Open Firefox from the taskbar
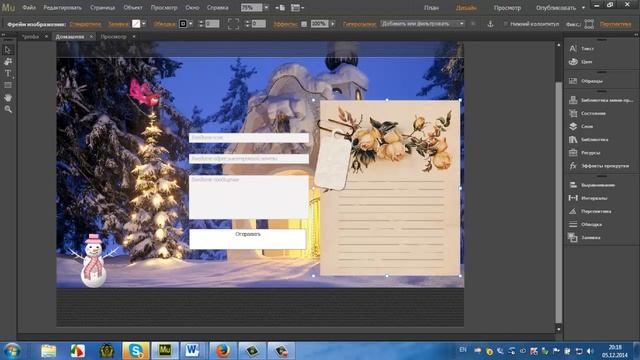The width and height of the screenshot is (640, 360). pos(223,351)
